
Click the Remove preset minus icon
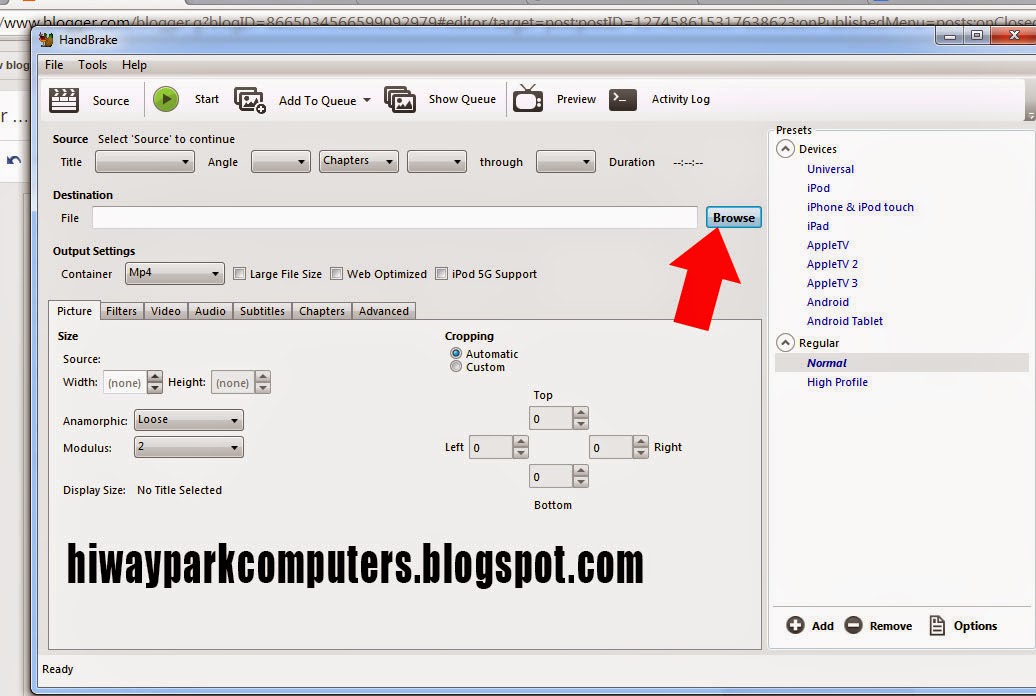[x=853, y=625]
